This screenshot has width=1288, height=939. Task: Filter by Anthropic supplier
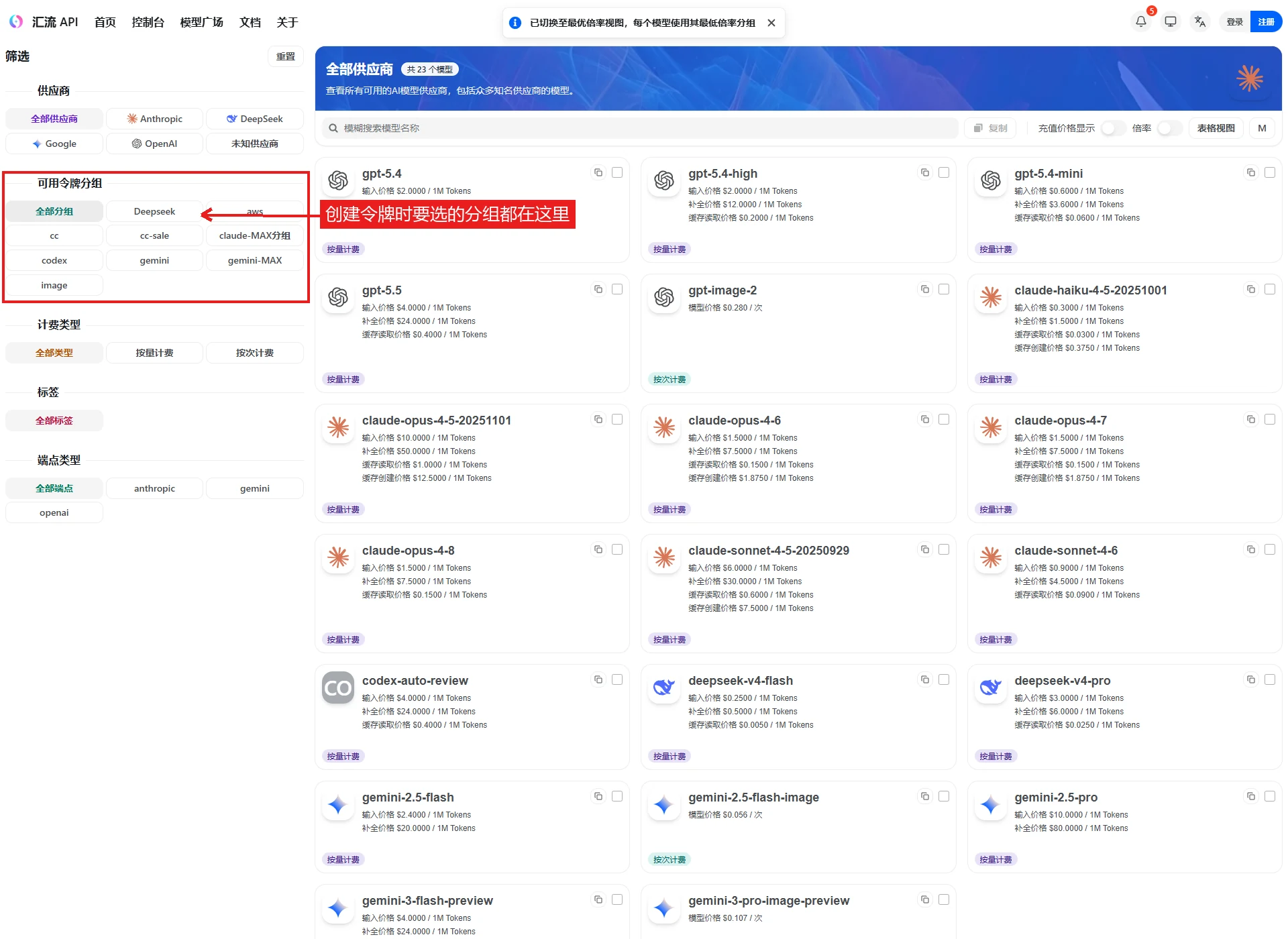[x=154, y=119]
